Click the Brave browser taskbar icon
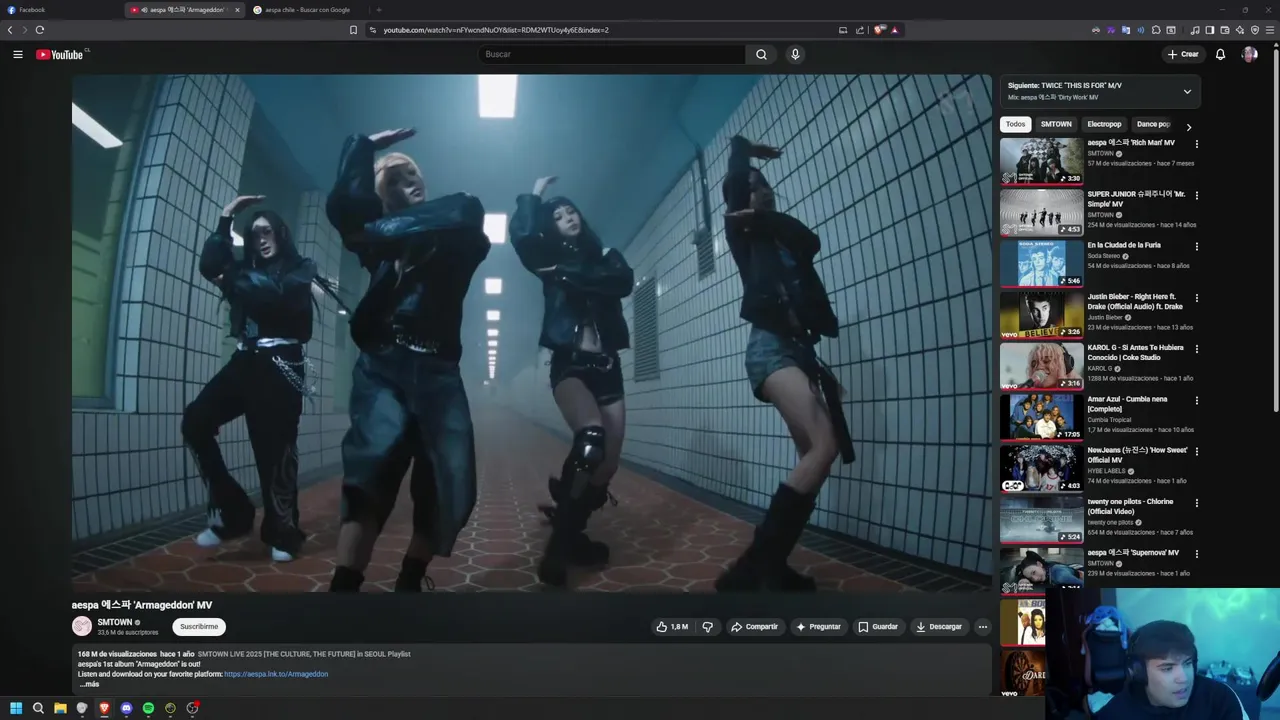The image size is (1280, 720). (x=104, y=708)
